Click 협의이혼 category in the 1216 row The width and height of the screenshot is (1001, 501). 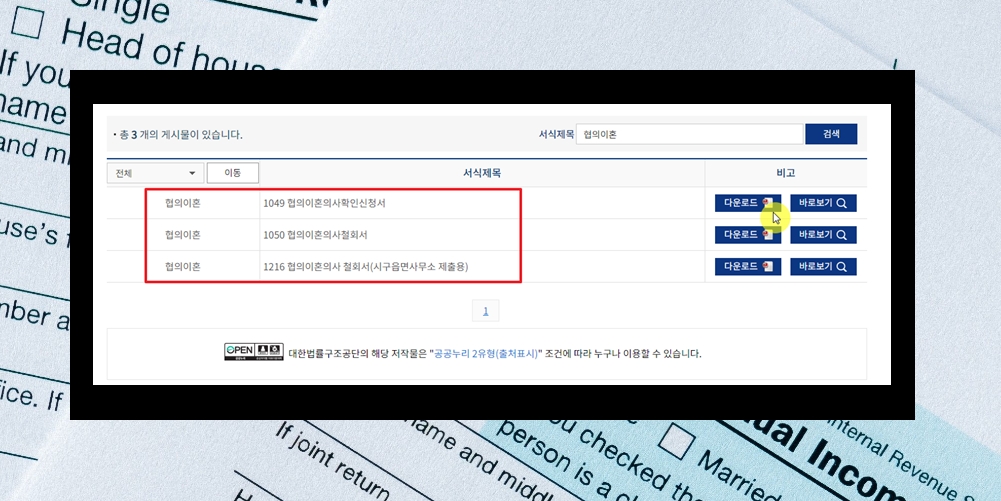[183, 267]
